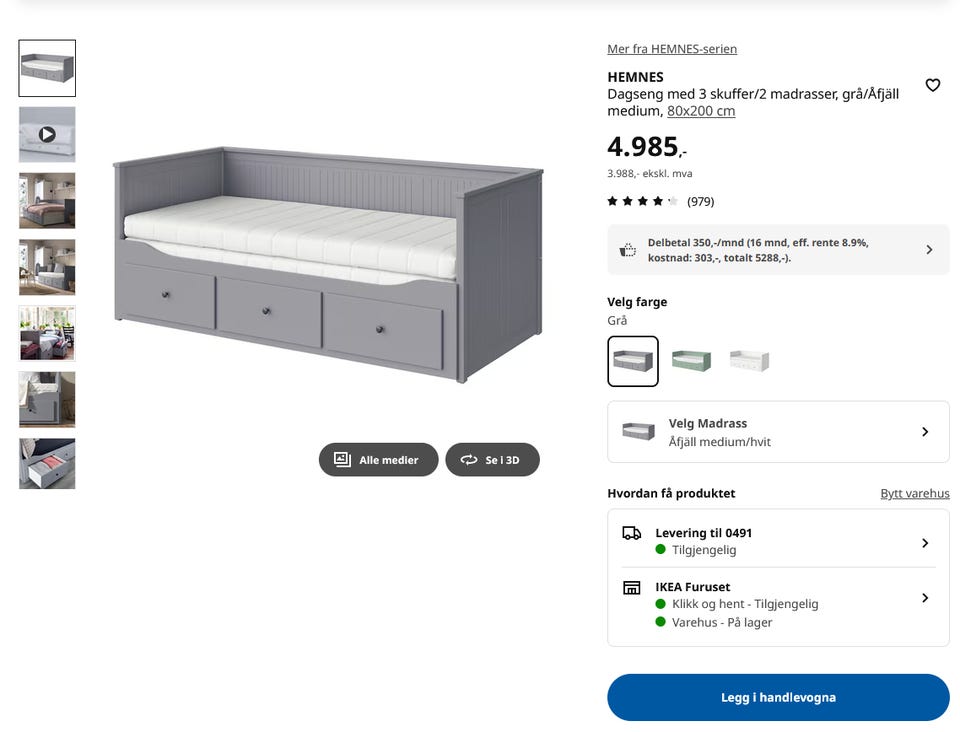The image size is (960, 732).
Task: Click the delivery truck icon
Action: point(631,533)
